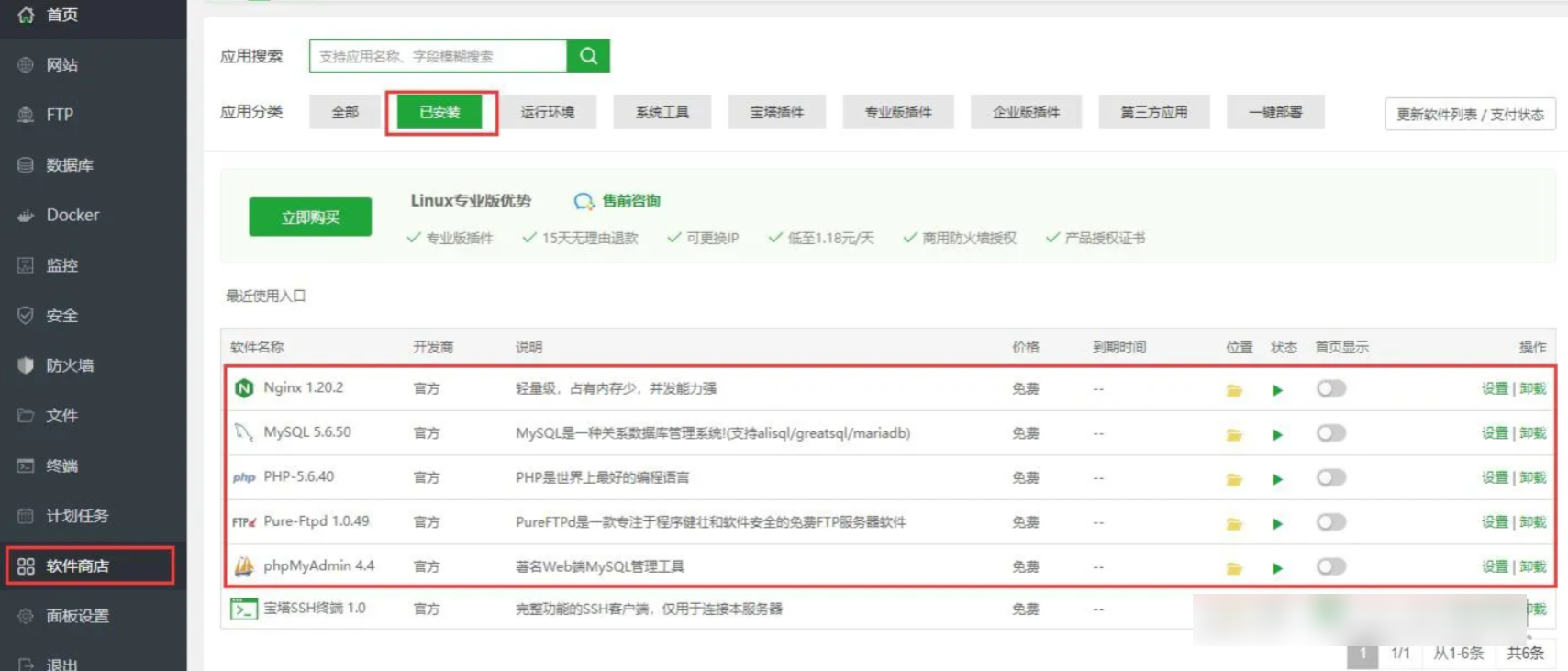Image resolution: width=1568 pixels, height=671 pixels.
Task: Open the MySQL 5.6.50 folder location icon
Action: (x=1234, y=434)
